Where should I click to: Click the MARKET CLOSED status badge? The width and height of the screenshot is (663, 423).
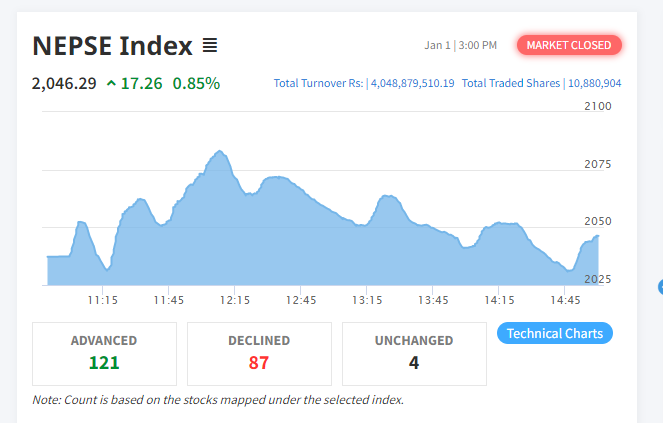(569, 45)
